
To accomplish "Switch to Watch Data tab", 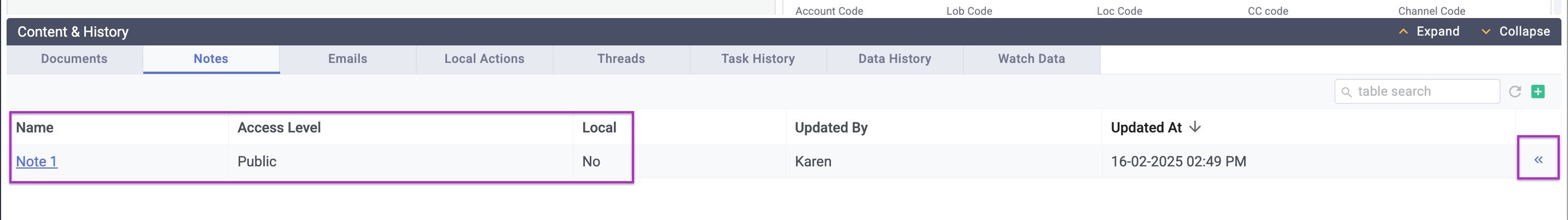I will [x=1032, y=59].
